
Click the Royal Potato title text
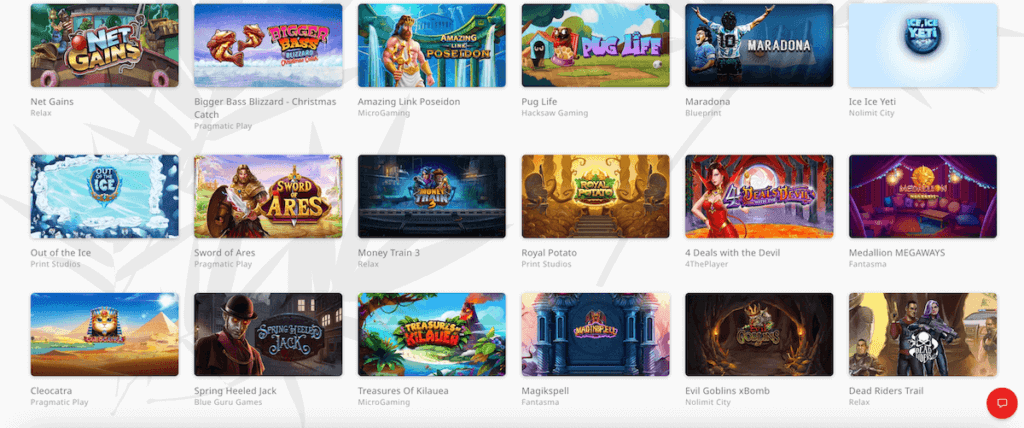tap(549, 253)
